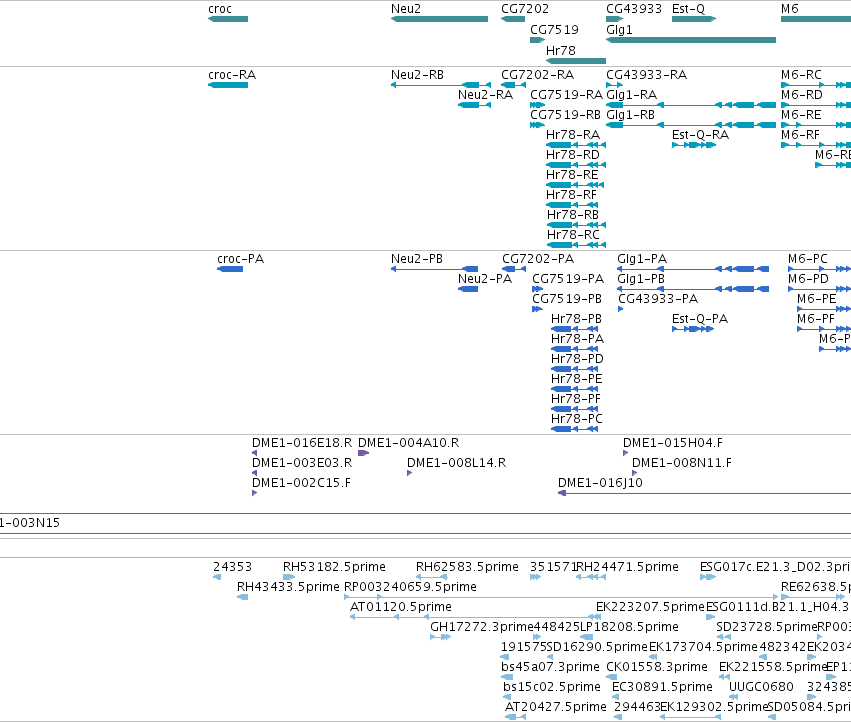Click the bs45a07.3prime EST label
This screenshot has height=722, width=851.
coord(550,667)
